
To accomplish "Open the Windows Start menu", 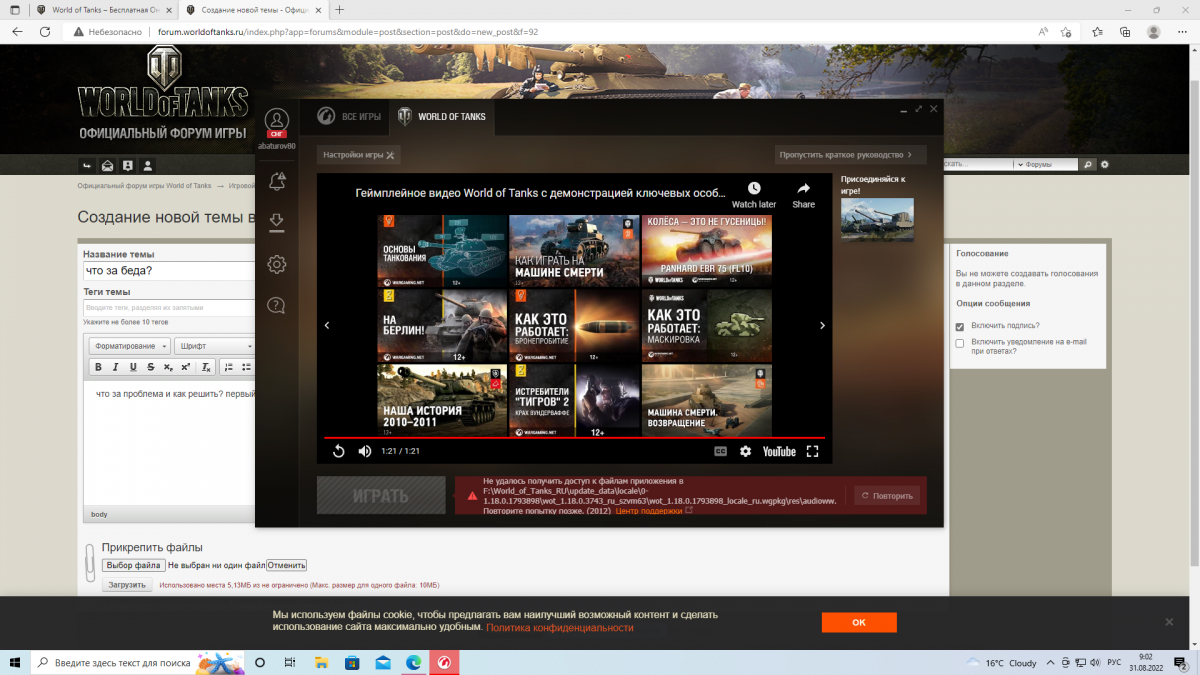I will pyautogui.click(x=15, y=662).
